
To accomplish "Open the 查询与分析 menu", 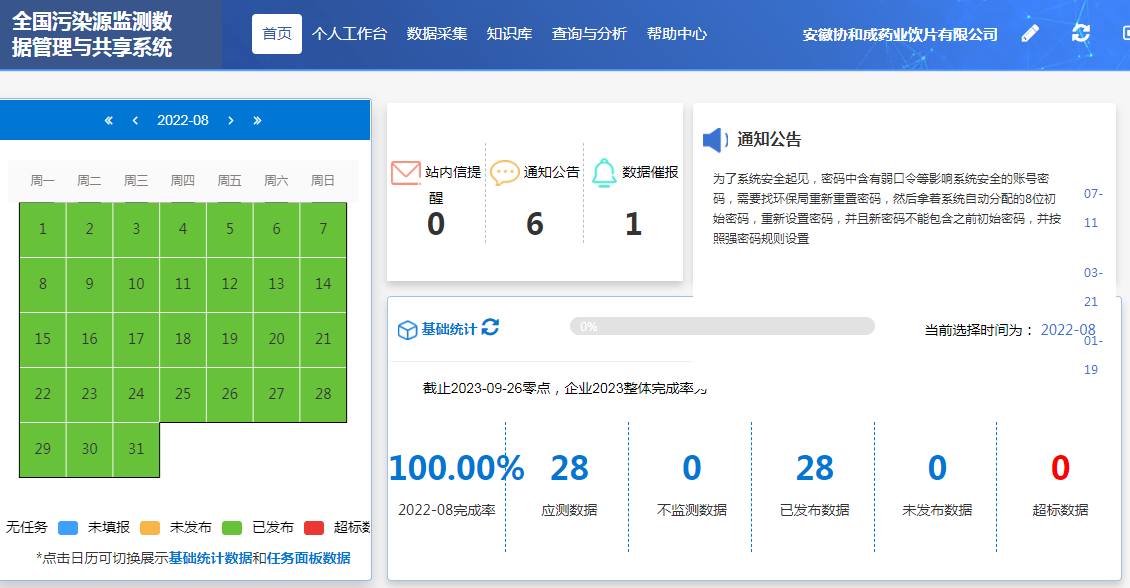I will (589, 34).
